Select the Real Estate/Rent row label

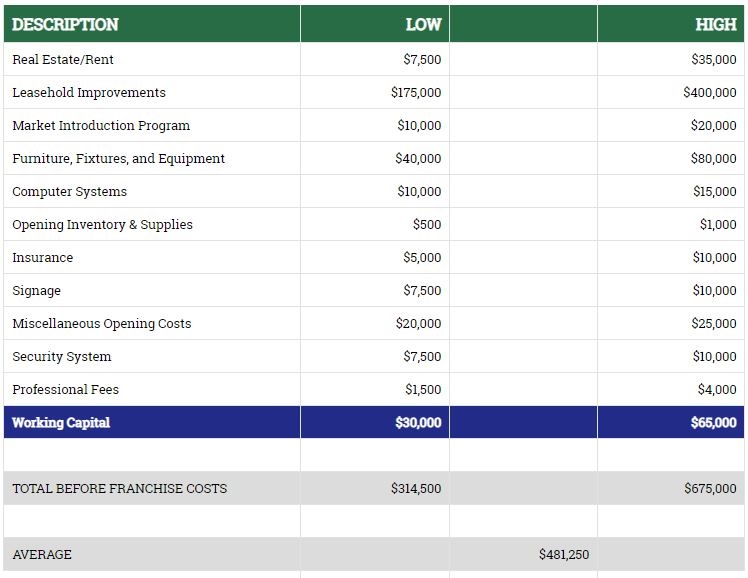63,60
